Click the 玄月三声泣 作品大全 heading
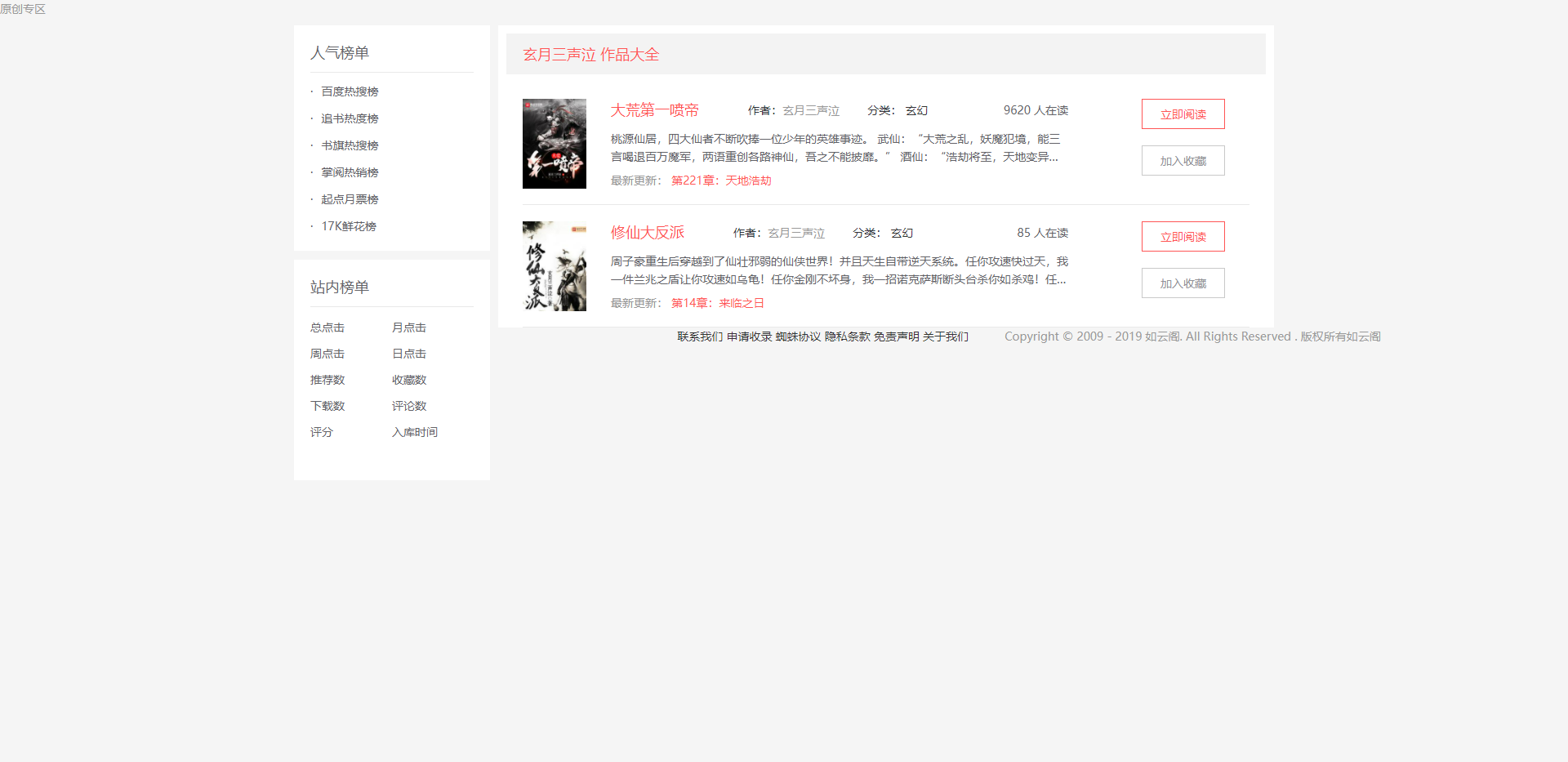Screen dimensions: 1568x762 click(591, 55)
